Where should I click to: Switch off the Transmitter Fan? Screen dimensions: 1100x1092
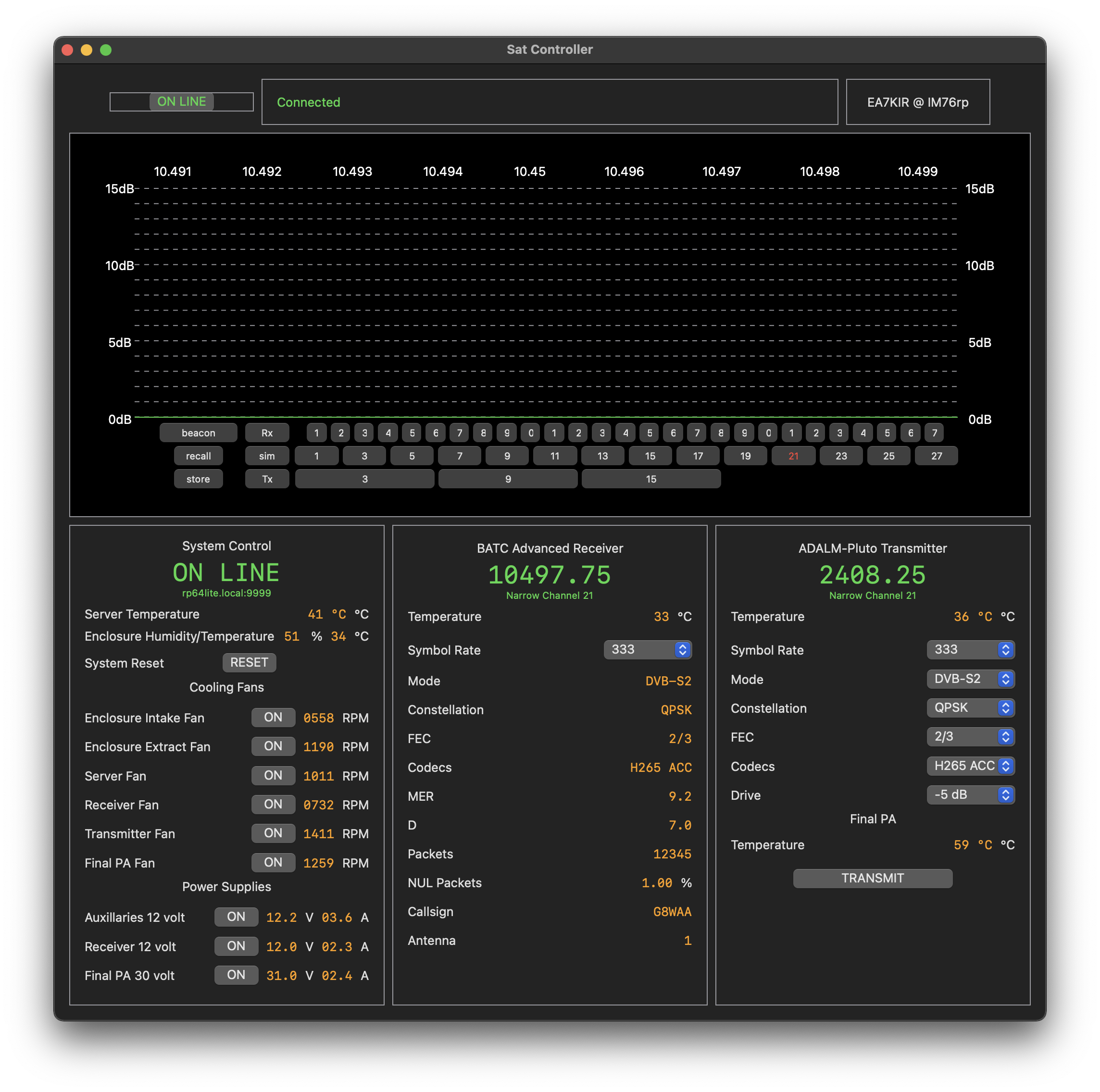[x=273, y=833]
